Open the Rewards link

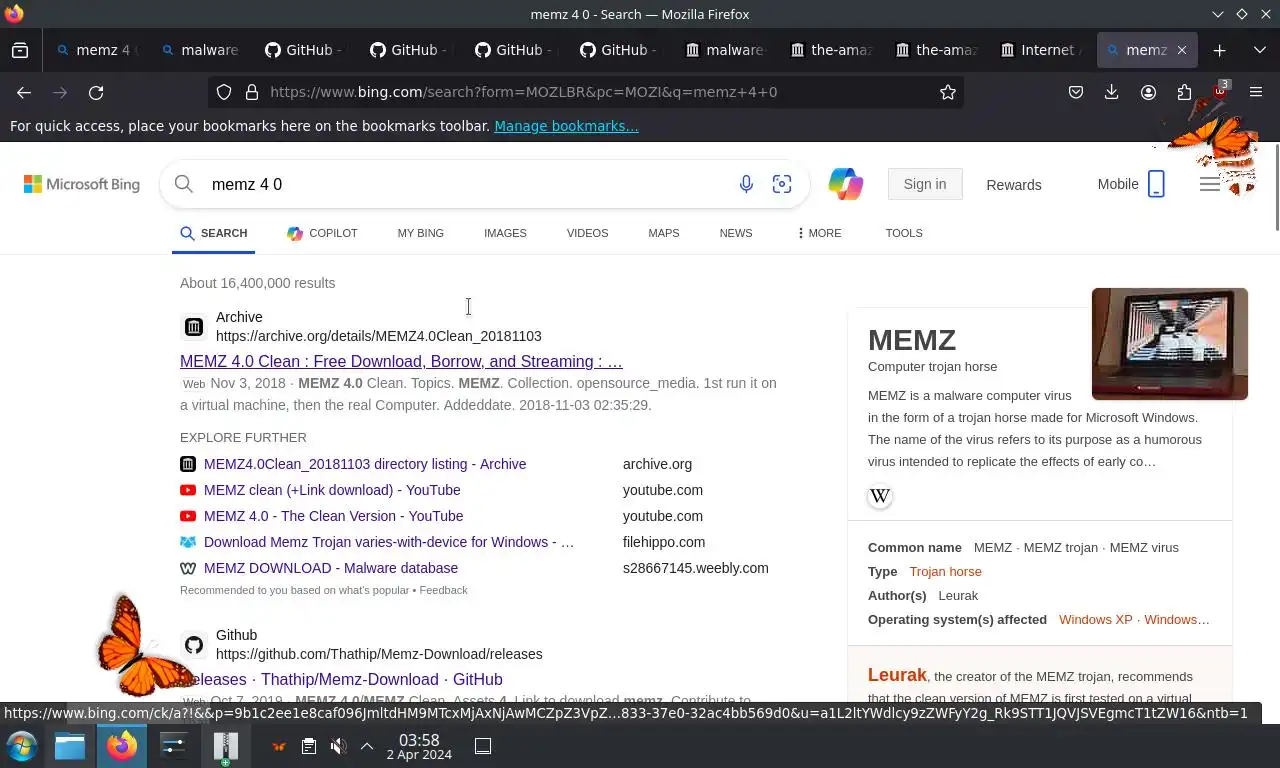[1014, 184]
